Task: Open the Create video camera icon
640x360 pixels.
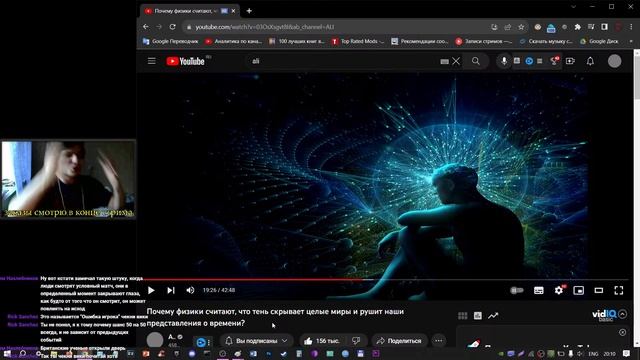Action: pyautogui.click(x=570, y=61)
